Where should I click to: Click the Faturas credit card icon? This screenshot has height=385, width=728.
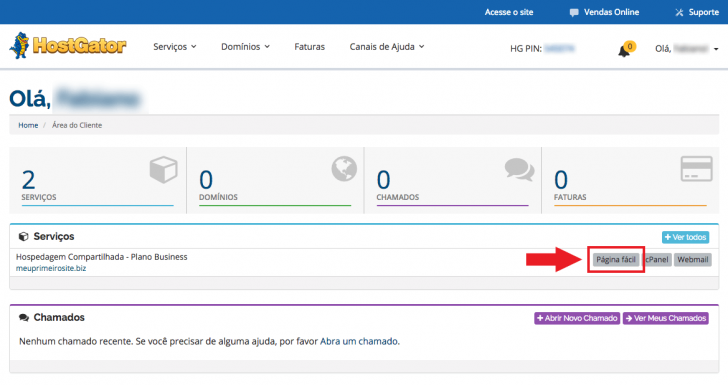pos(696,168)
